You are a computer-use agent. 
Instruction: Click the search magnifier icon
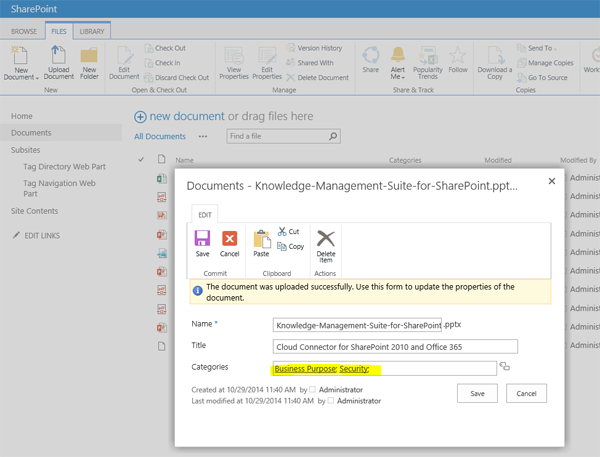coord(333,136)
